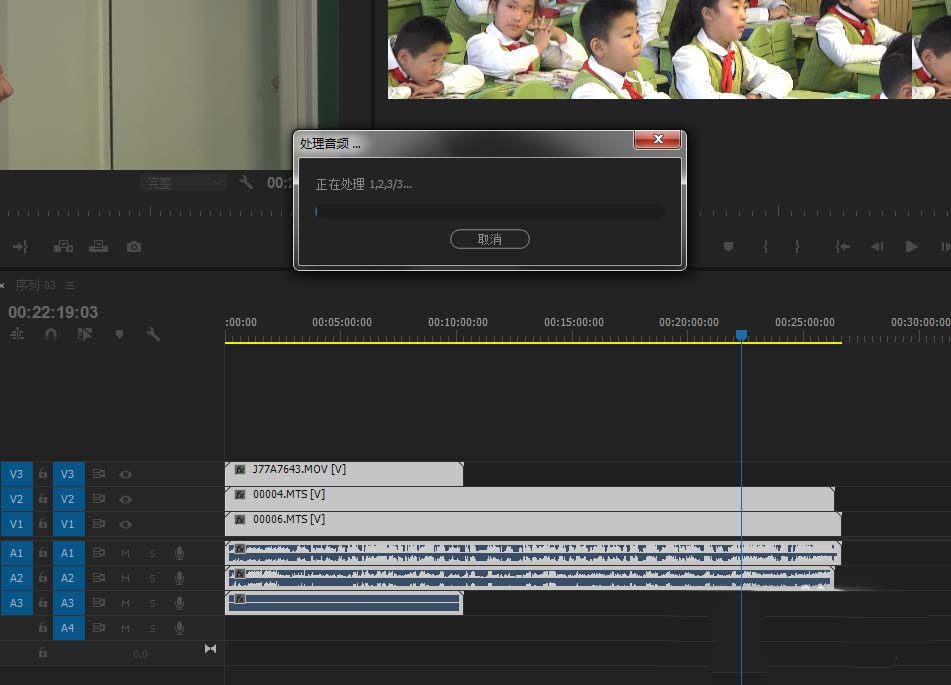Screen dimensions: 951x685
Task: Open the sequence 序列 03 panel menu
Action: tap(70, 285)
